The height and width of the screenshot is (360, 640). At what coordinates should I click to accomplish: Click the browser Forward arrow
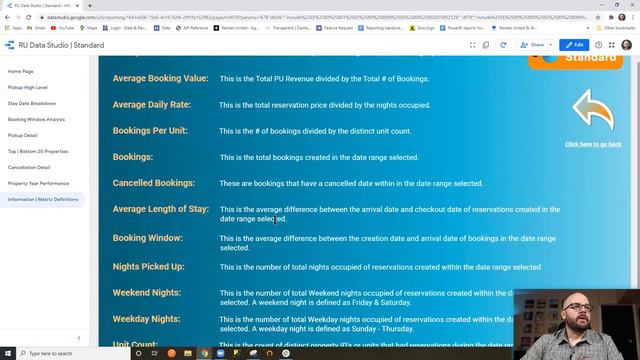coord(18,18)
